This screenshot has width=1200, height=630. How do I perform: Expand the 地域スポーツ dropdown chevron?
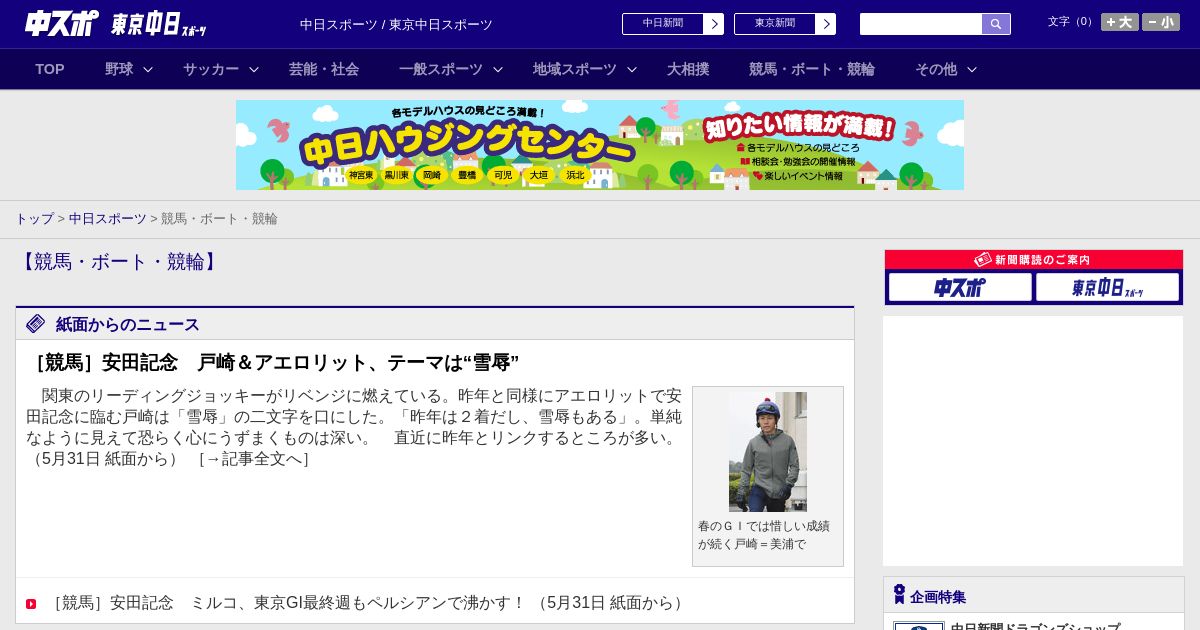pyautogui.click(x=632, y=69)
